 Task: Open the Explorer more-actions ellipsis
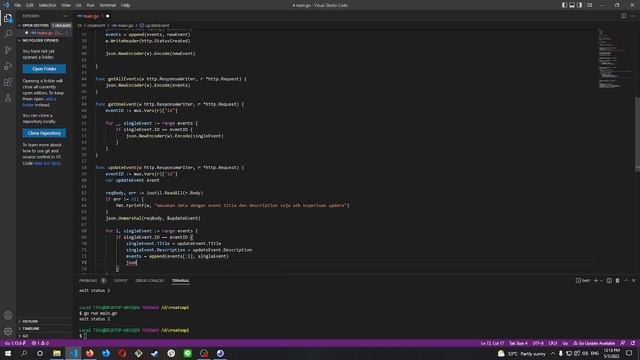tap(65, 16)
